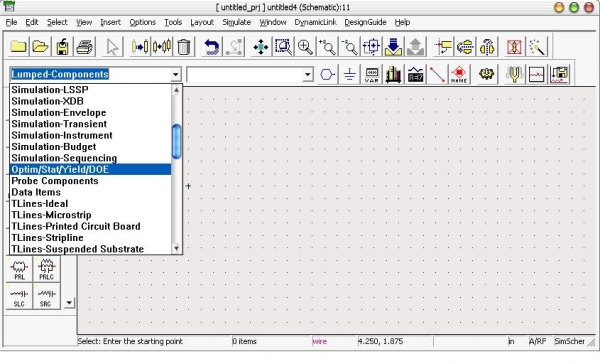Image resolution: width=600 pixels, height=364 pixels.
Task: Click the print icon in toolbar
Action: [85, 47]
